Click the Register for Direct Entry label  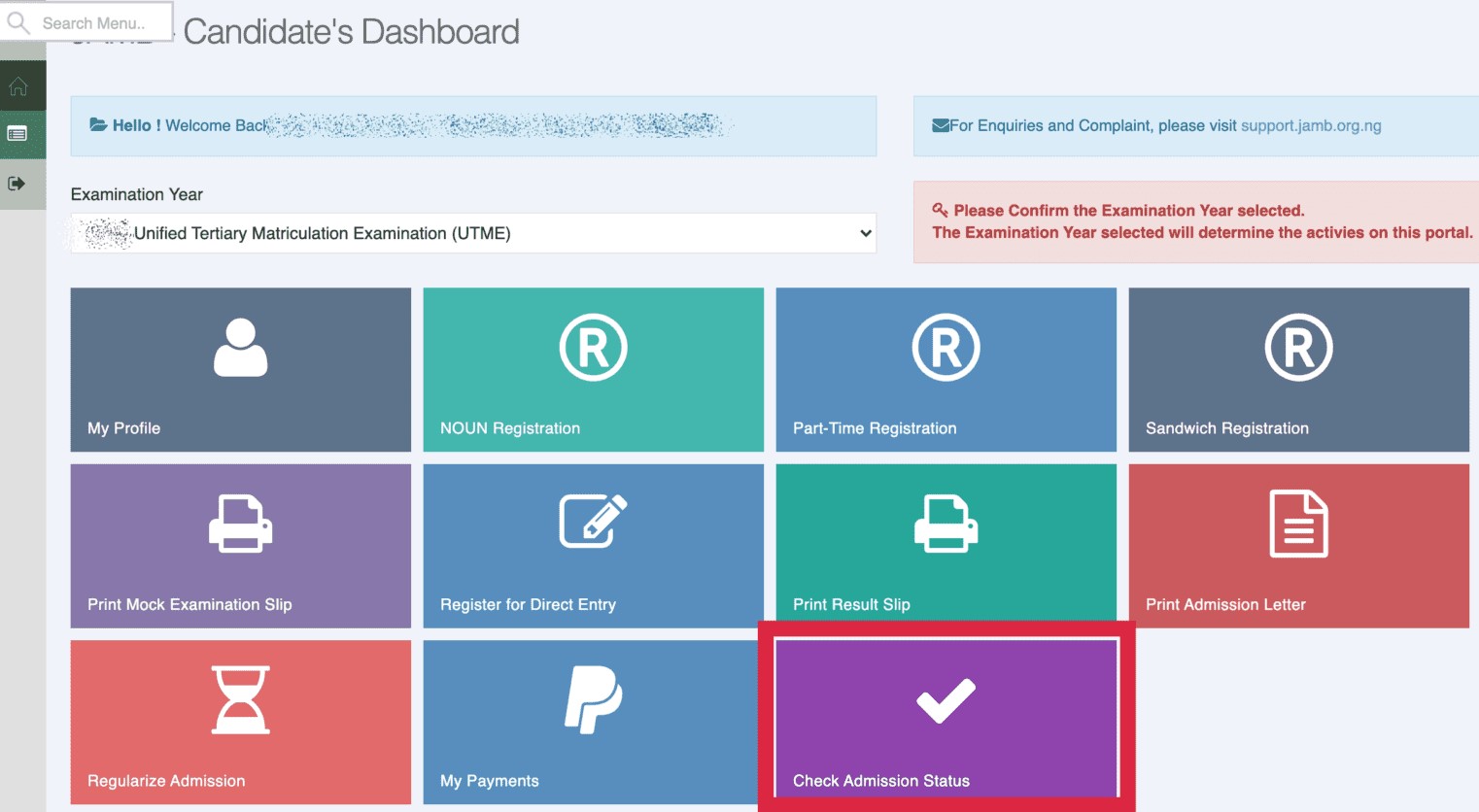coord(528,604)
